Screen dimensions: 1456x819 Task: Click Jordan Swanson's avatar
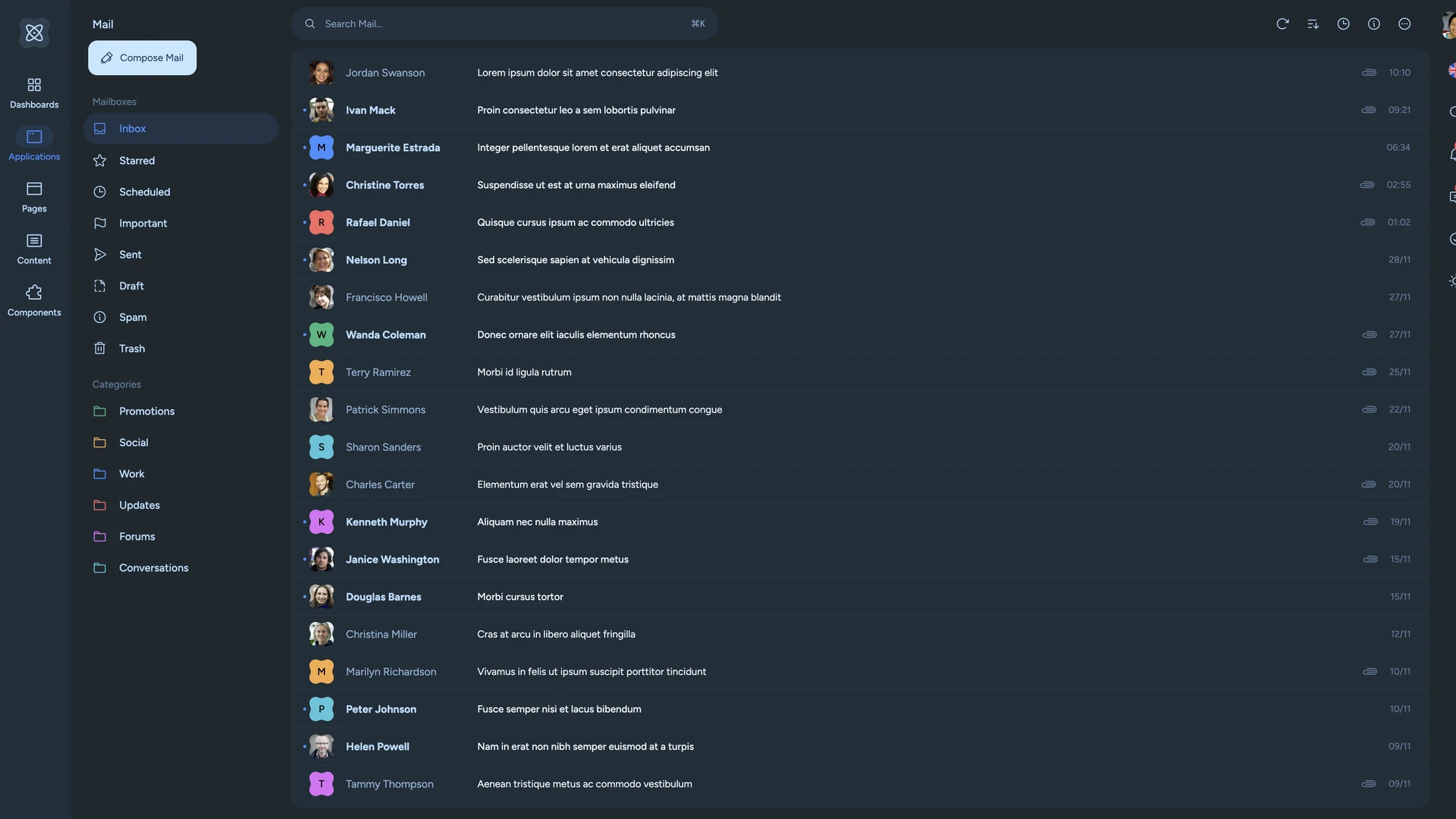(322, 73)
